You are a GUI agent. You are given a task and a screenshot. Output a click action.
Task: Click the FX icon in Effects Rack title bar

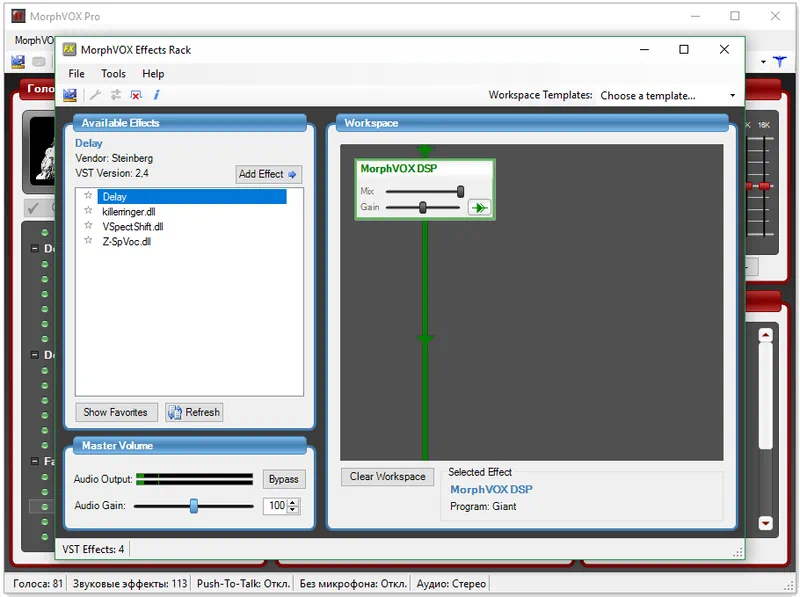[69, 49]
